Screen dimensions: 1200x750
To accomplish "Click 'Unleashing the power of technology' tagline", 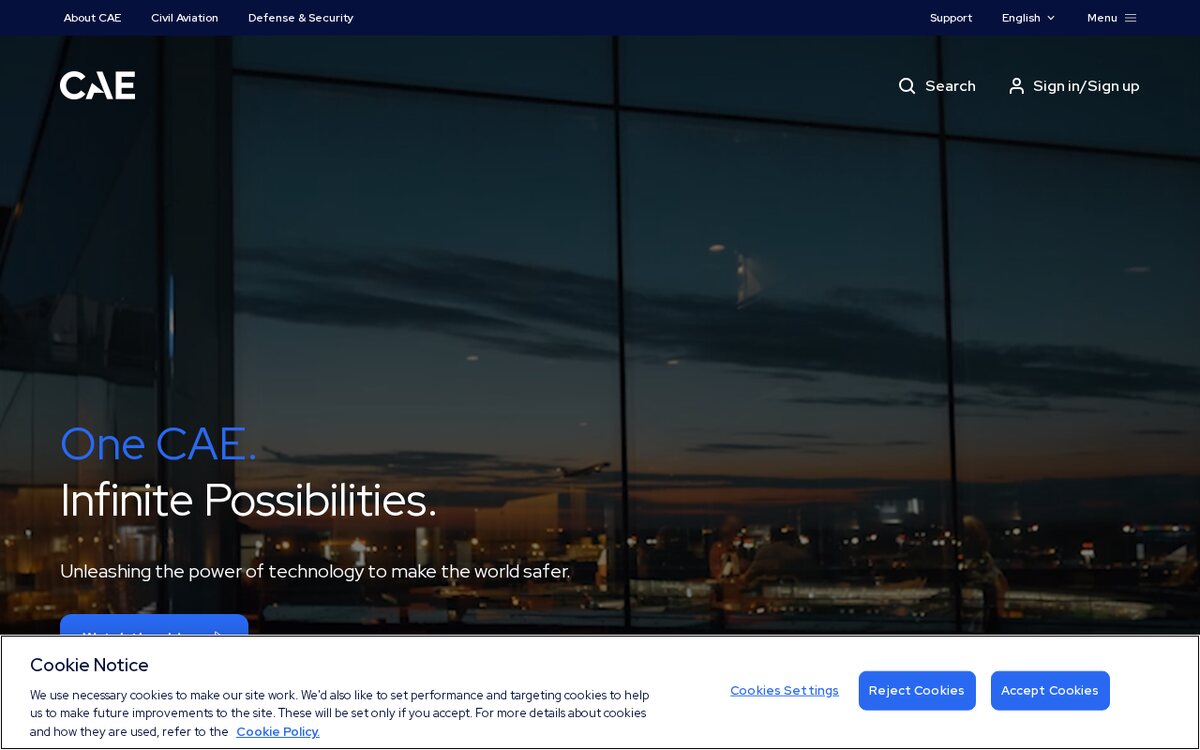I will click(315, 571).
